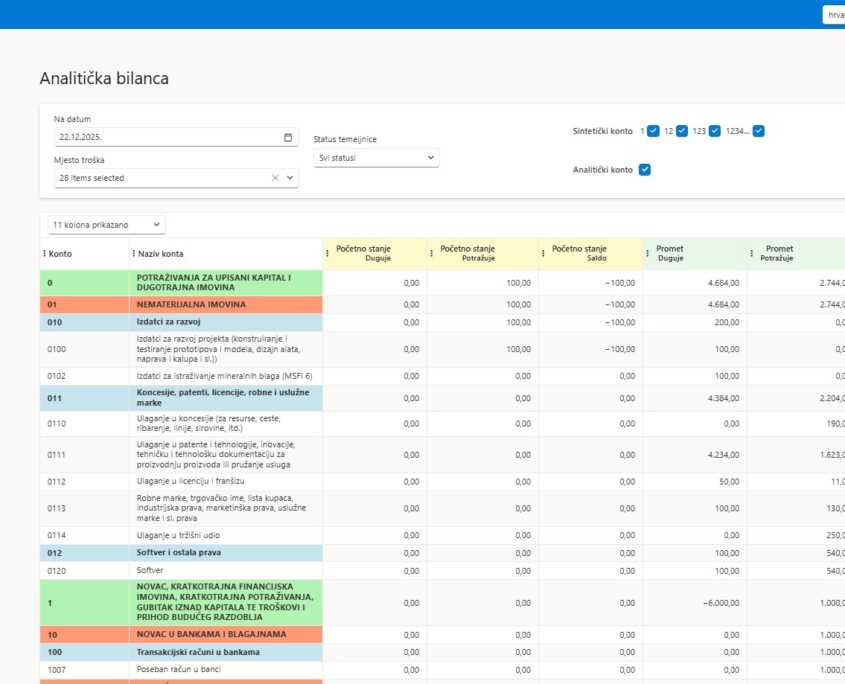845x684 pixels.
Task: Clear the Mjesto troška selection with X
Action: point(275,178)
